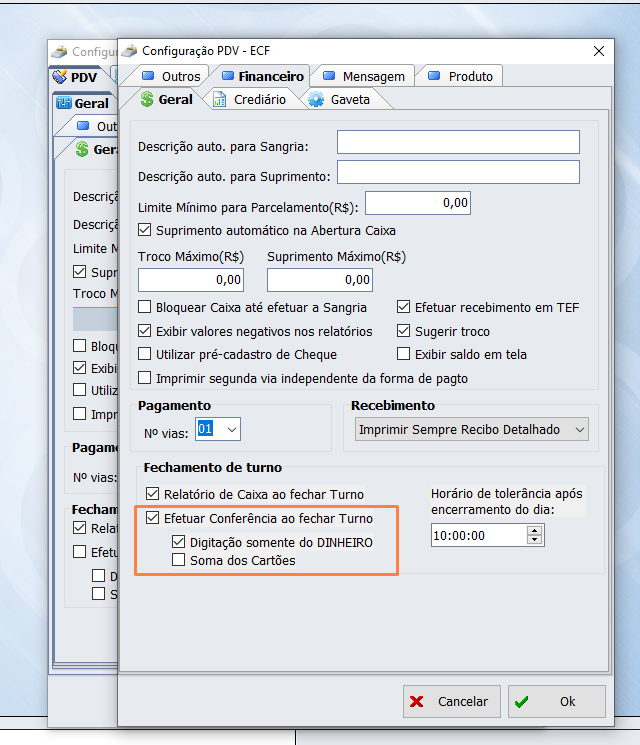
Task: Click the Configuração PDV title bar icon
Action: click(130, 50)
